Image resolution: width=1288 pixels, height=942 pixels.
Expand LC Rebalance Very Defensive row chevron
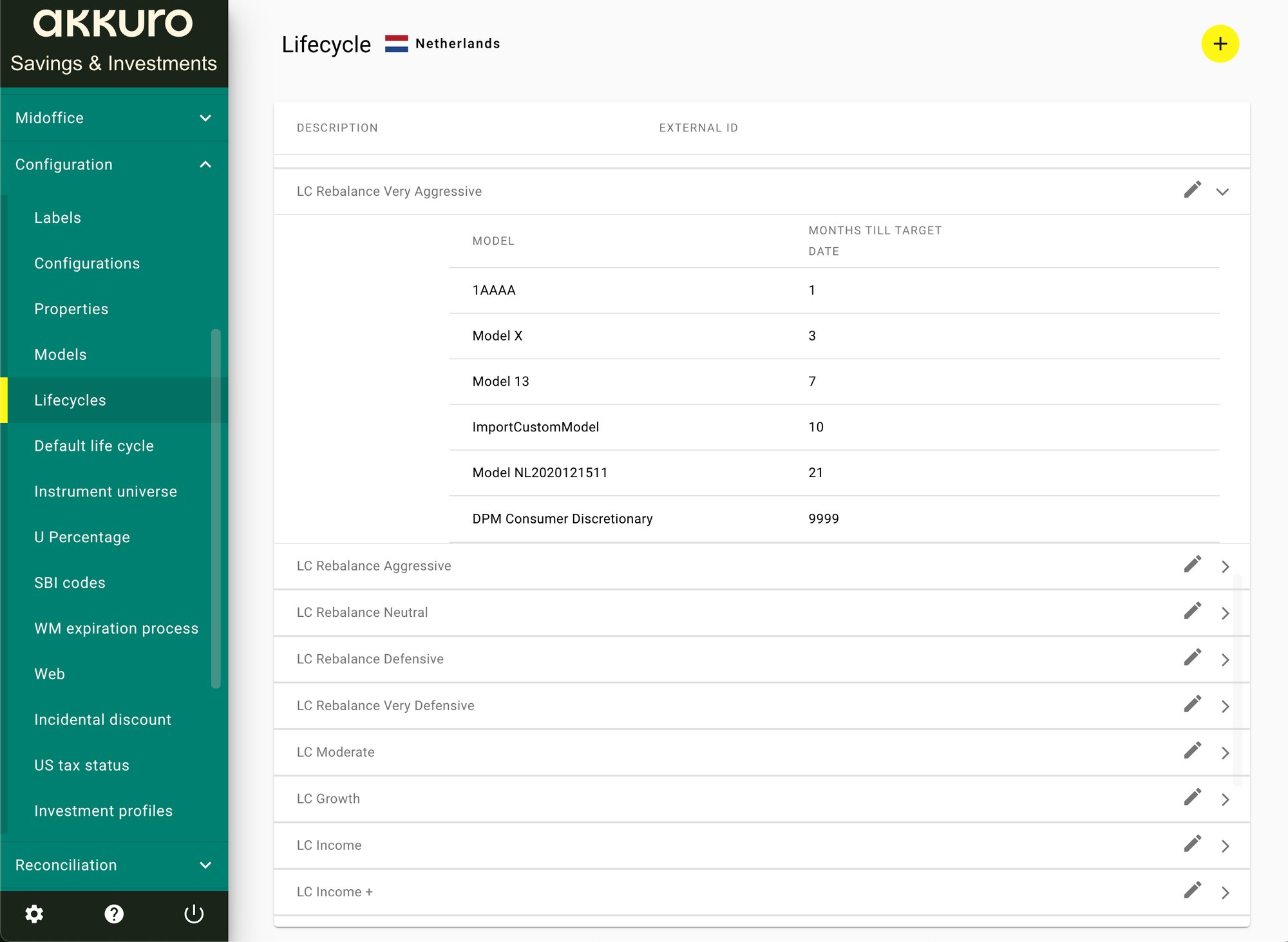(1225, 706)
